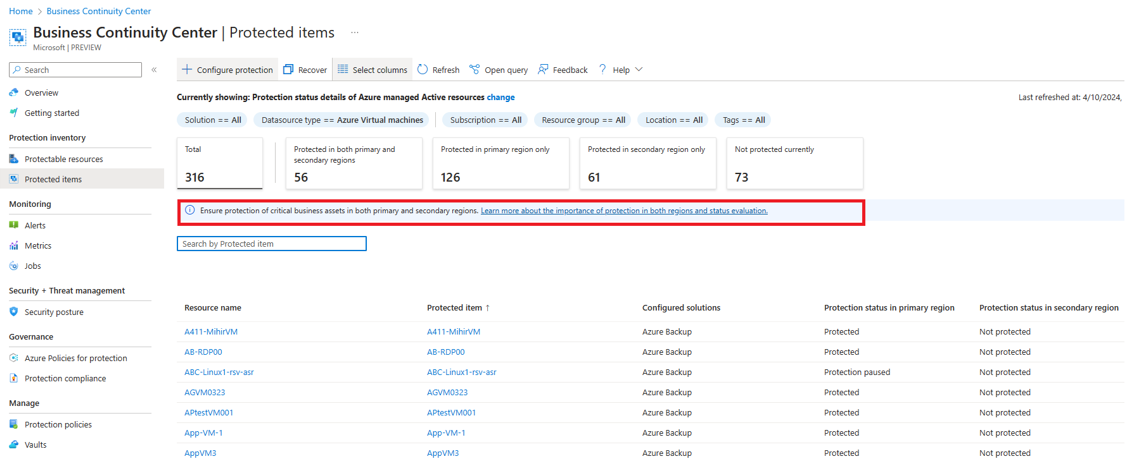The image size is (1136, 462).
Task: Open the Resource group == All filter
Action: click(x=583, y=119)
